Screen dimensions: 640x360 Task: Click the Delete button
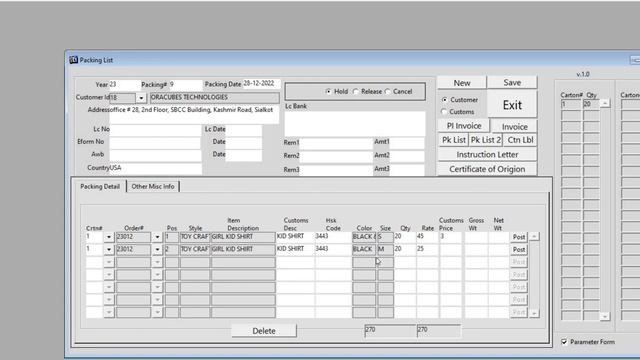click(264, 331)
